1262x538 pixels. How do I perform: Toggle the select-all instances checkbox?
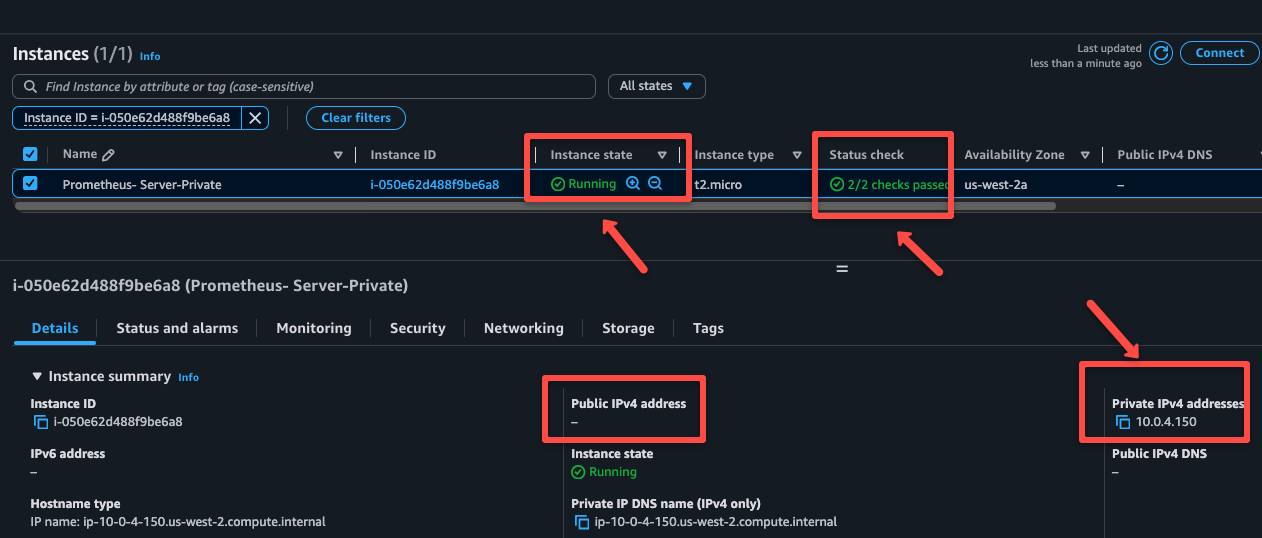(x=30, y=154)
